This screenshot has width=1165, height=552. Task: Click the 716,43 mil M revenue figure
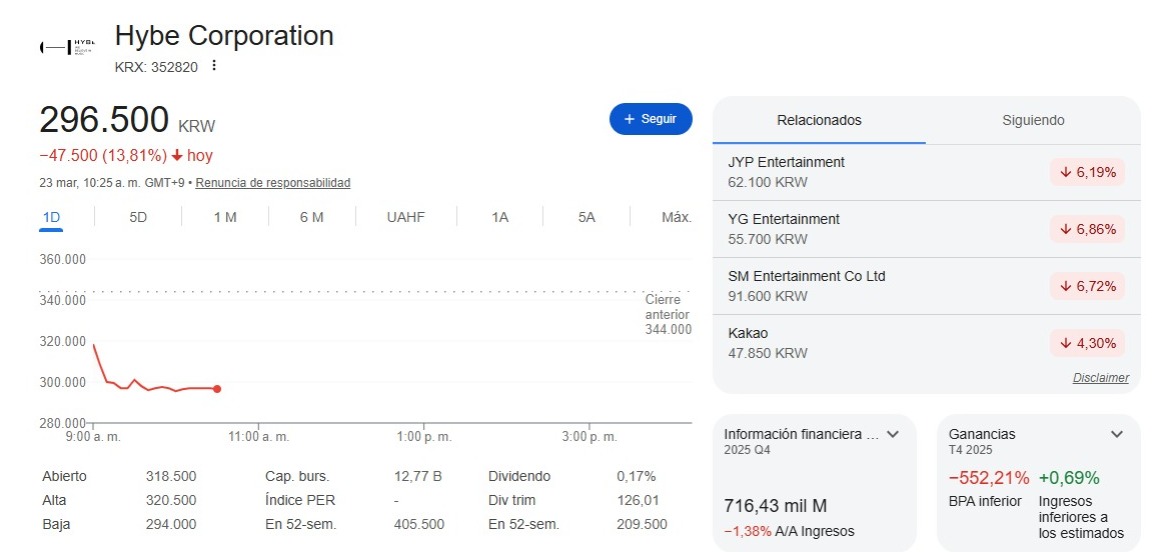(x=776, y=507)
